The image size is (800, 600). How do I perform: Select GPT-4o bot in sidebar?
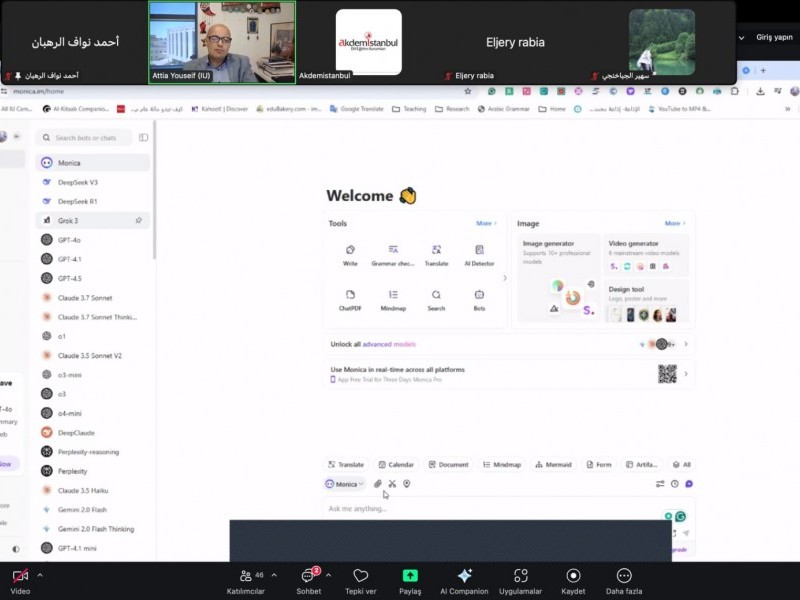(93, 240)
